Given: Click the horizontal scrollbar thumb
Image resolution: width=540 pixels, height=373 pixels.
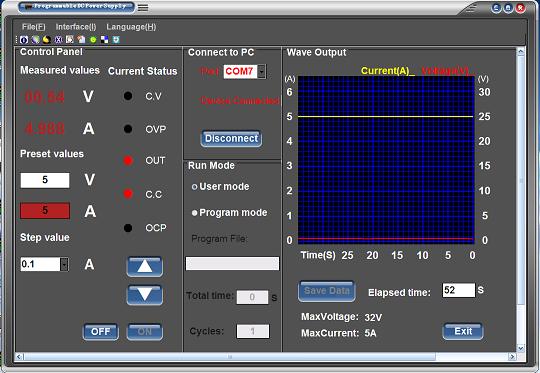Looking at the screenshot, I should pos(229,356).
